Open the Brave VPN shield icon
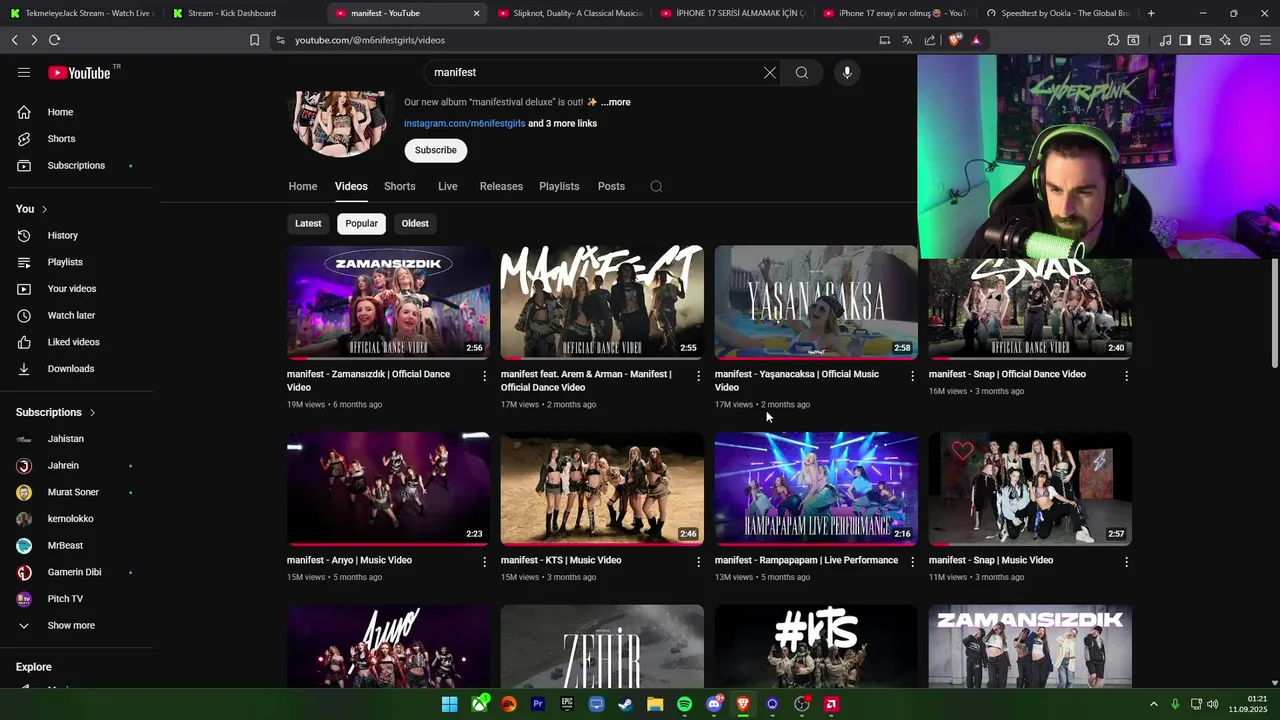Viewport: 1280px width, 720px height. [1245, 40]
